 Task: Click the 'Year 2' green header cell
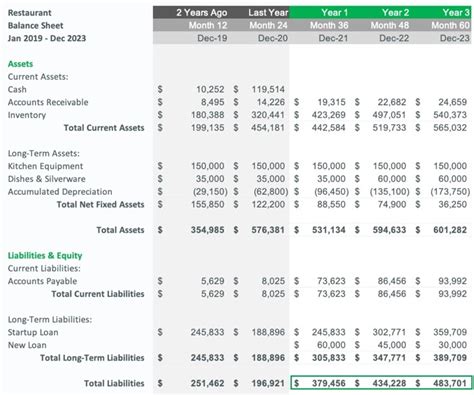[x=395, y=13]
